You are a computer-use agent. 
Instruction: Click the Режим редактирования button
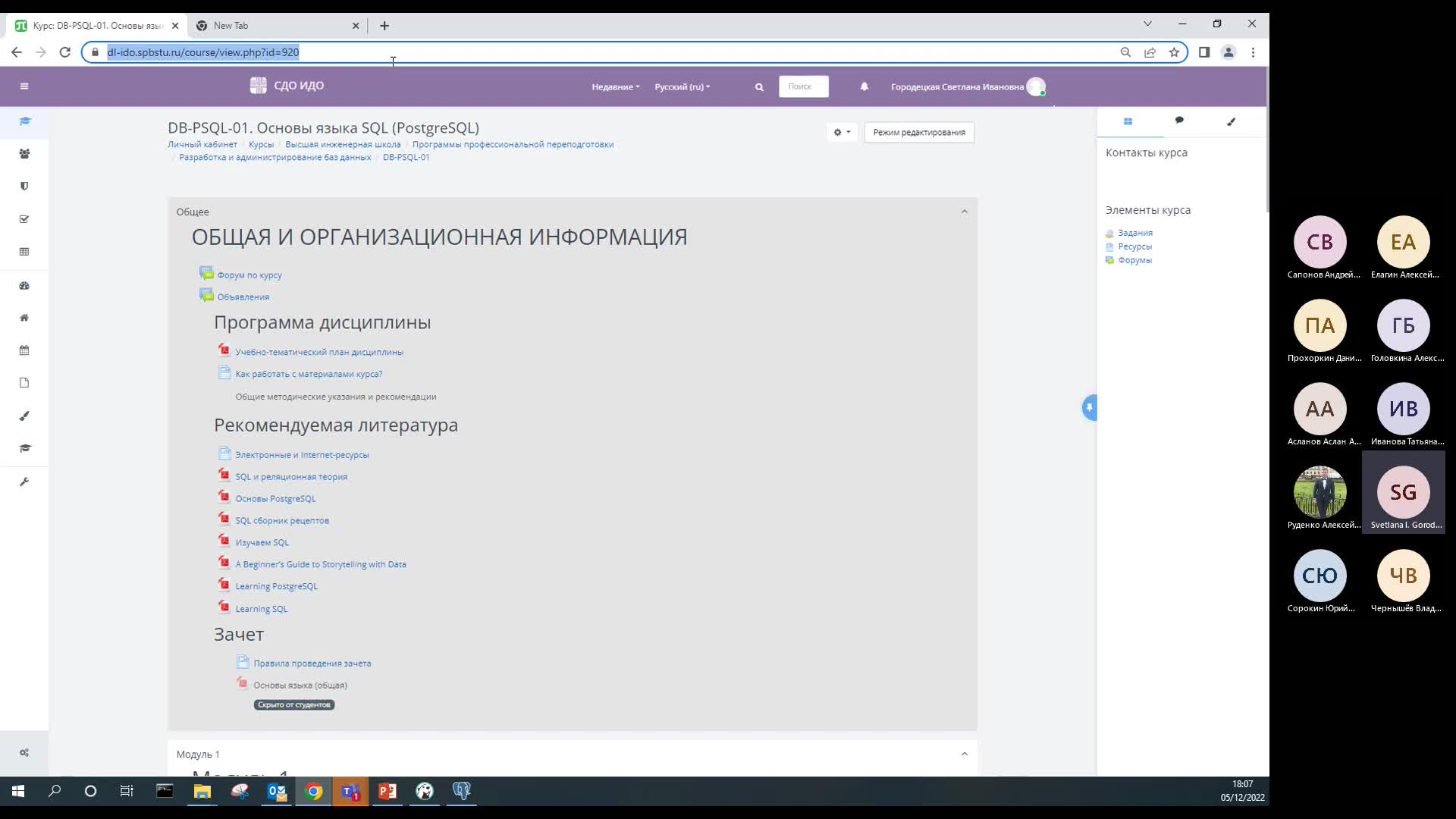click(919, 132)
